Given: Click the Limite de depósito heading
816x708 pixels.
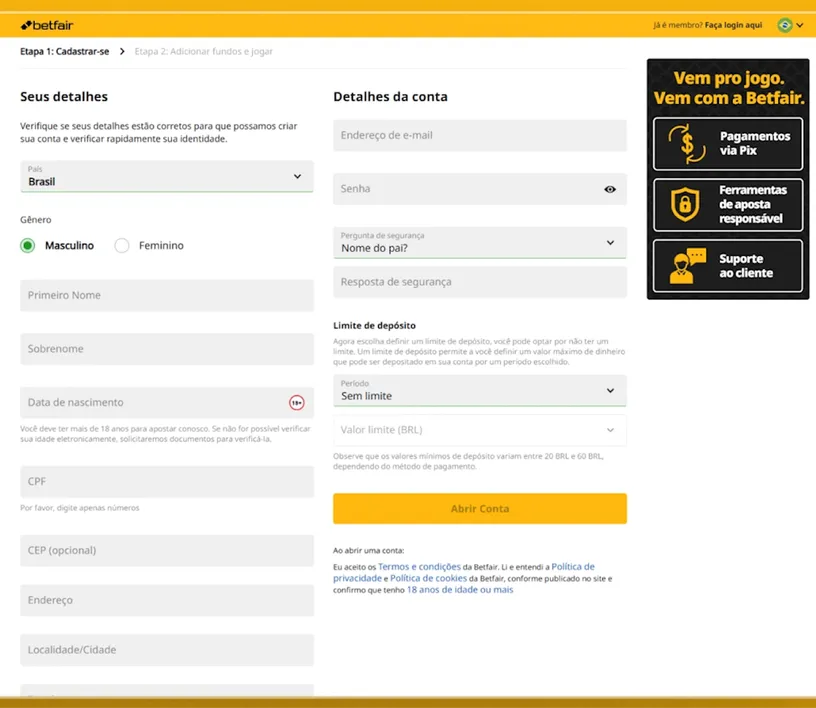Looking at the screenshot, I should point(374,325).
